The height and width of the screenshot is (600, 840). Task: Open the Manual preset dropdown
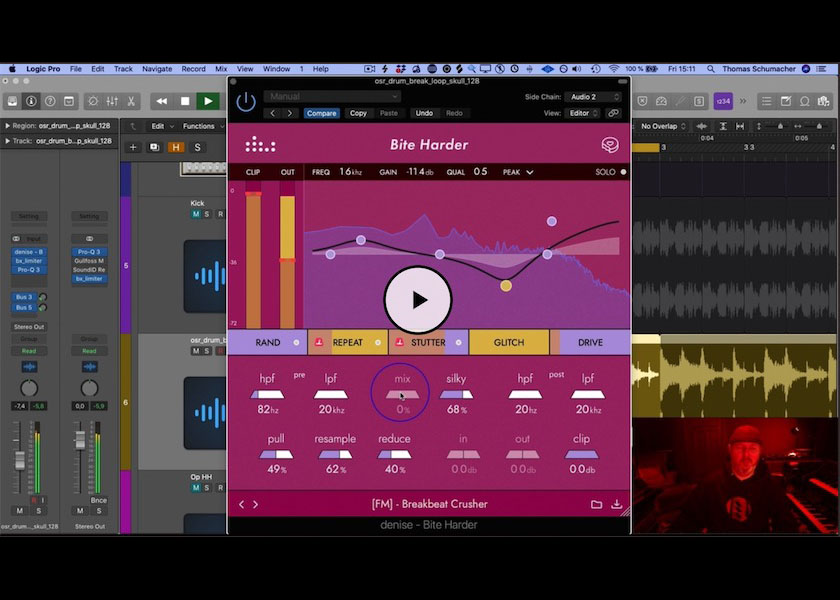click(x=332, y=96)
